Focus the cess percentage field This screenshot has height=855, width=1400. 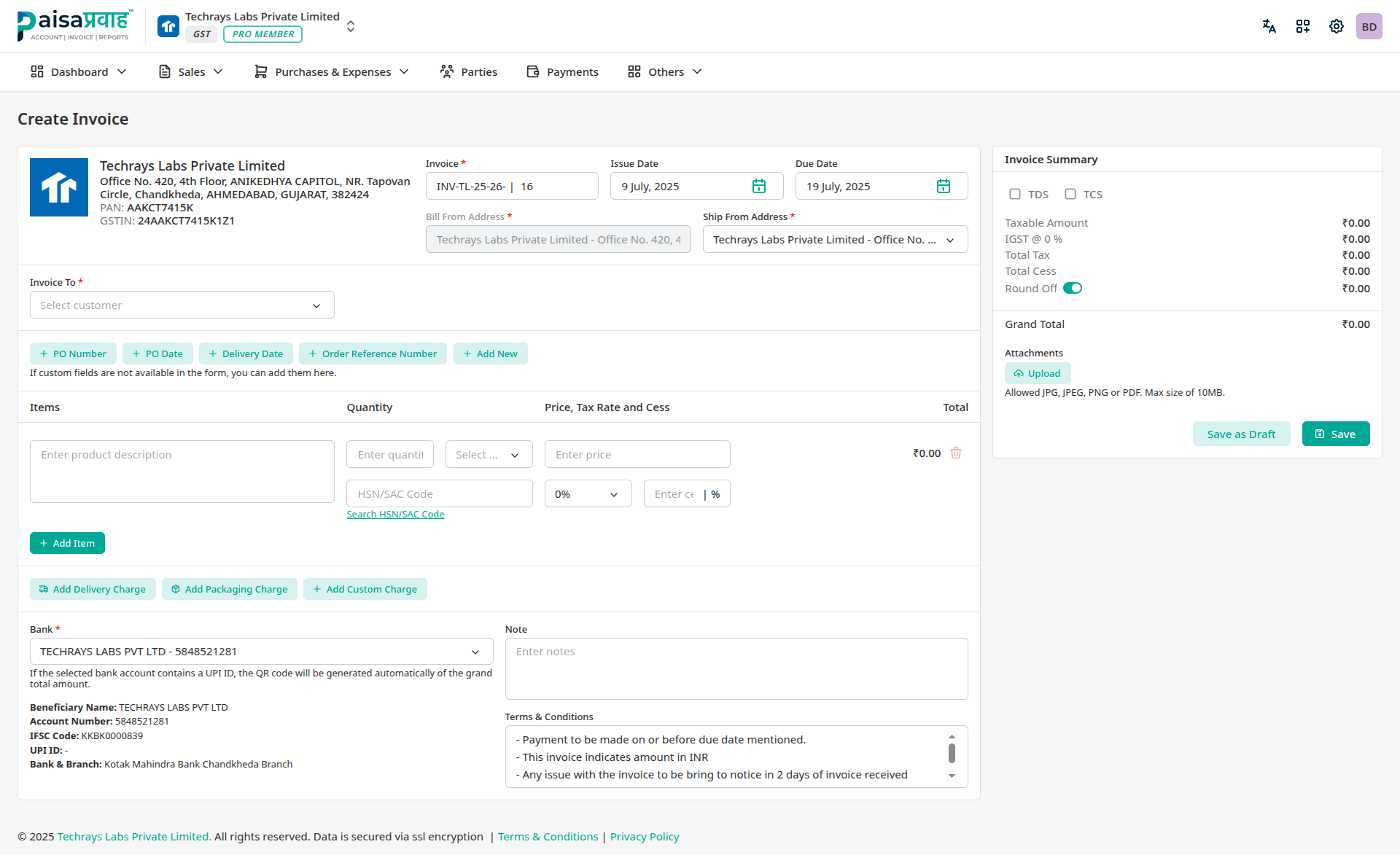pyautogui.click(x=687, y=494)
